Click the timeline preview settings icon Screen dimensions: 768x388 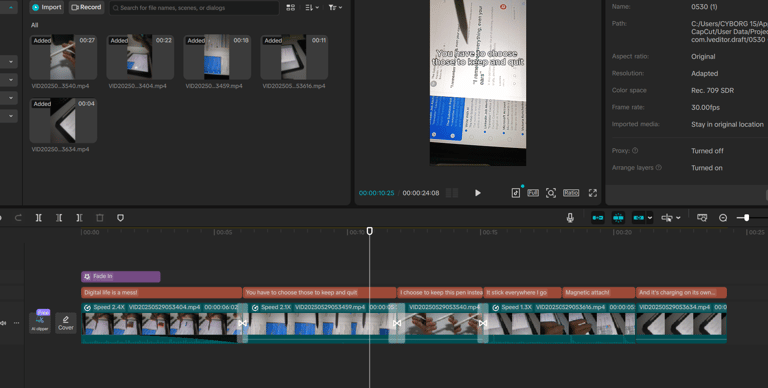click(x=702, y=218)
